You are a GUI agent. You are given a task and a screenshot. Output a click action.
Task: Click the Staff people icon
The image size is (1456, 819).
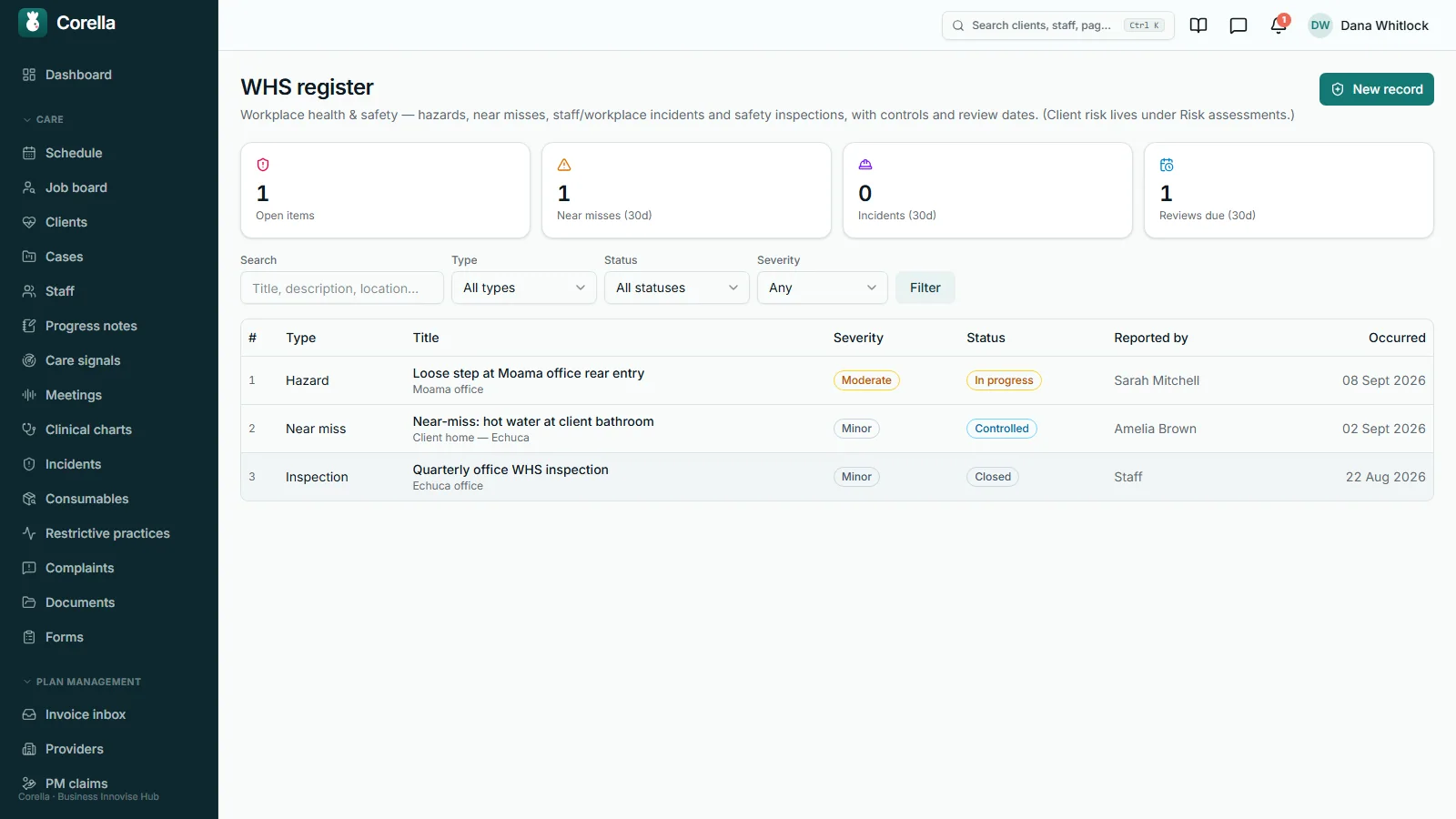click(29, 291)
